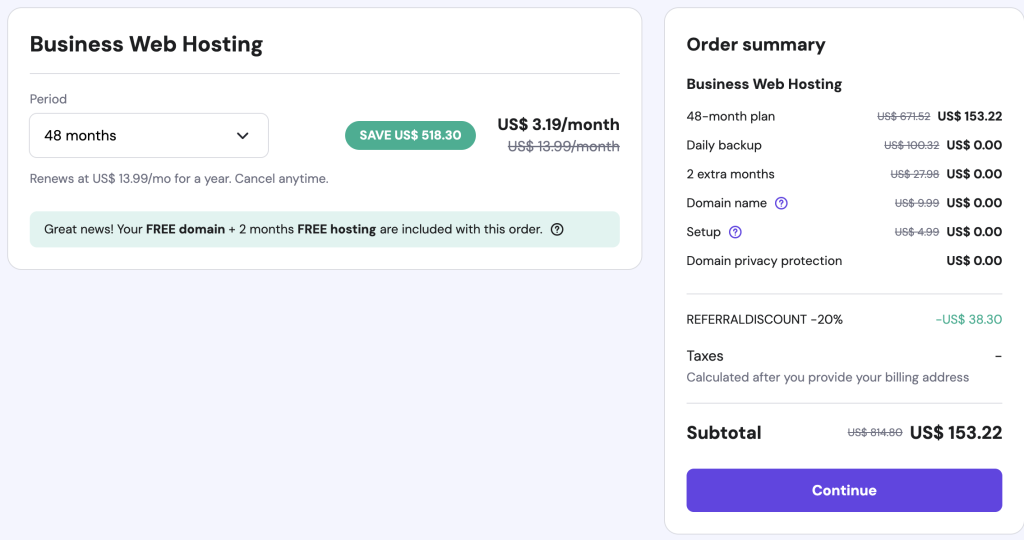Click the question mark icon next to Setup
Screen dimensions: 1024x540
(x=735, y=232)
